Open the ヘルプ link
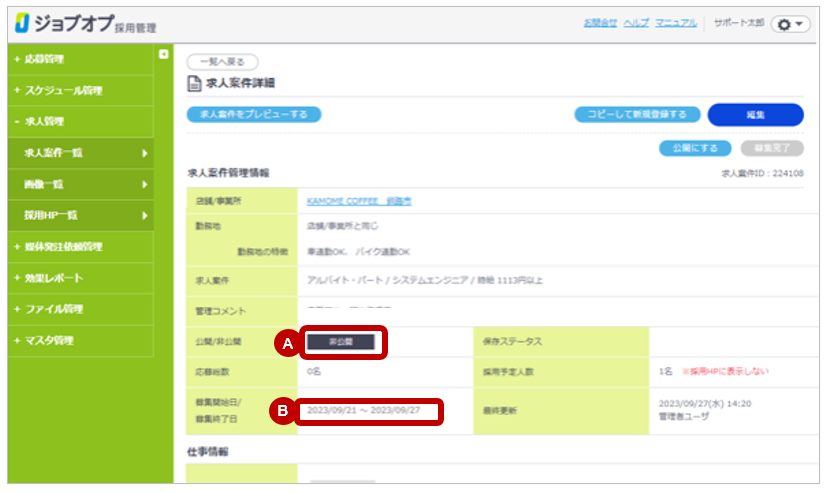 coord(636,23)
